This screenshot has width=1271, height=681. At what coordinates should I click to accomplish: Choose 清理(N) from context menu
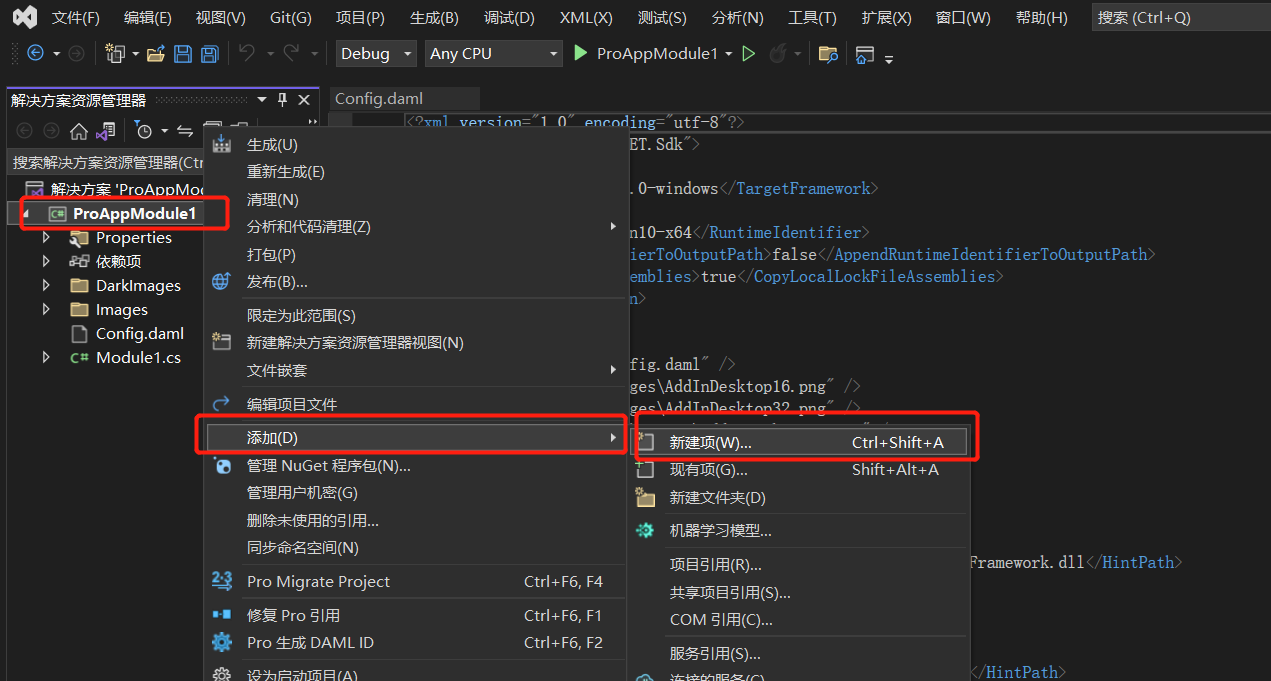pos(273,199)
